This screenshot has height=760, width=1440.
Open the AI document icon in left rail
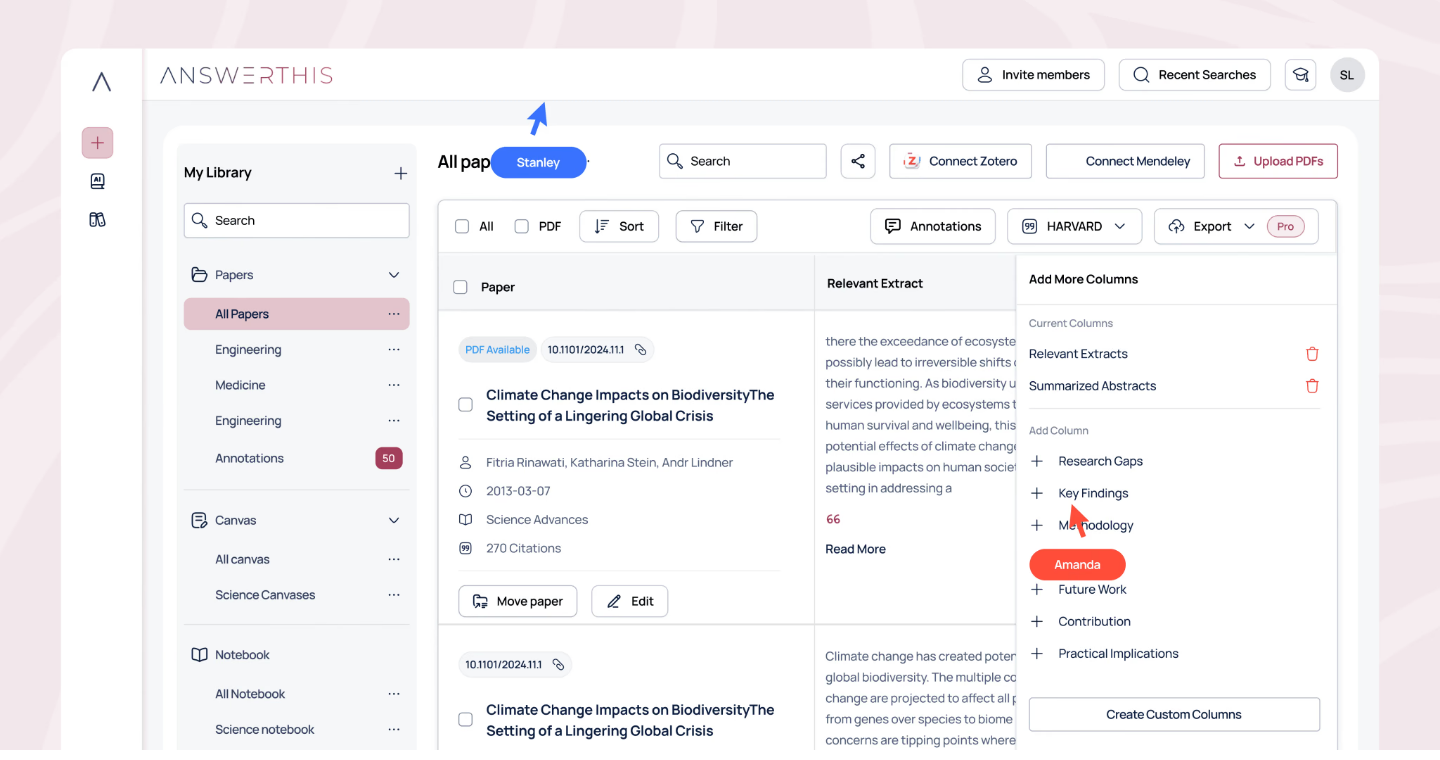point(97,181)
